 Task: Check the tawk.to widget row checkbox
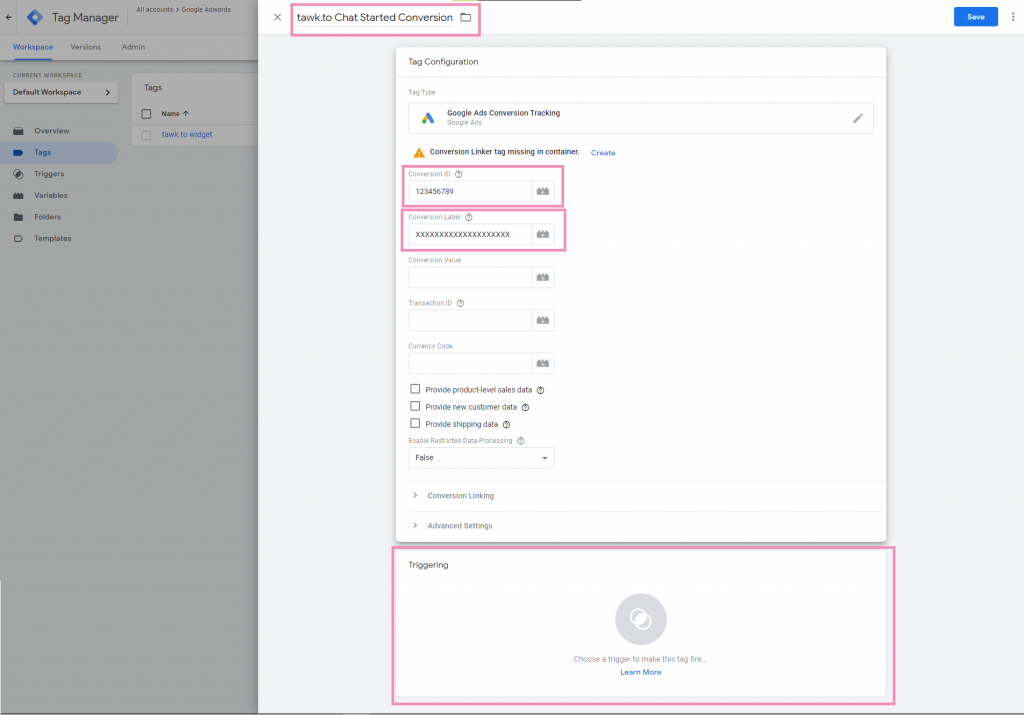pos(146,135)
